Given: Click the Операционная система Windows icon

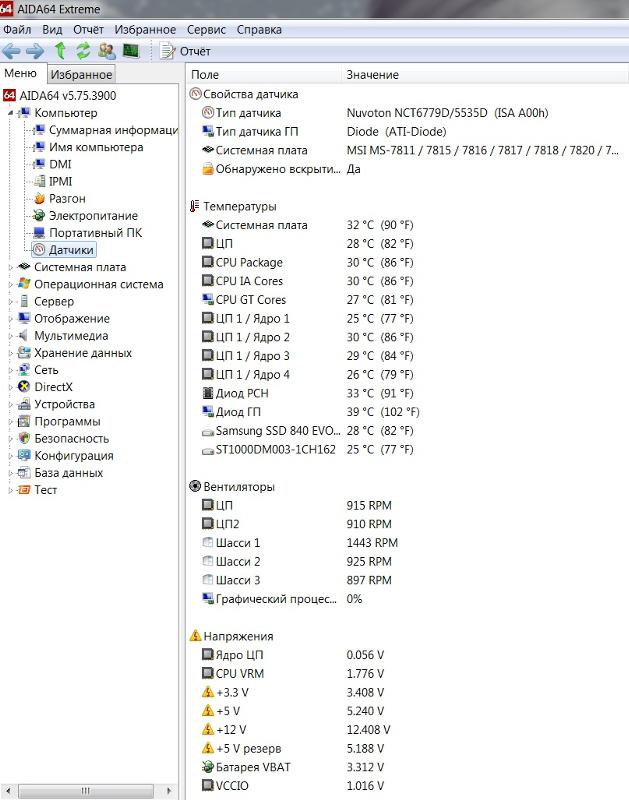Looking at the screenshot, I should tap(24, 284).
